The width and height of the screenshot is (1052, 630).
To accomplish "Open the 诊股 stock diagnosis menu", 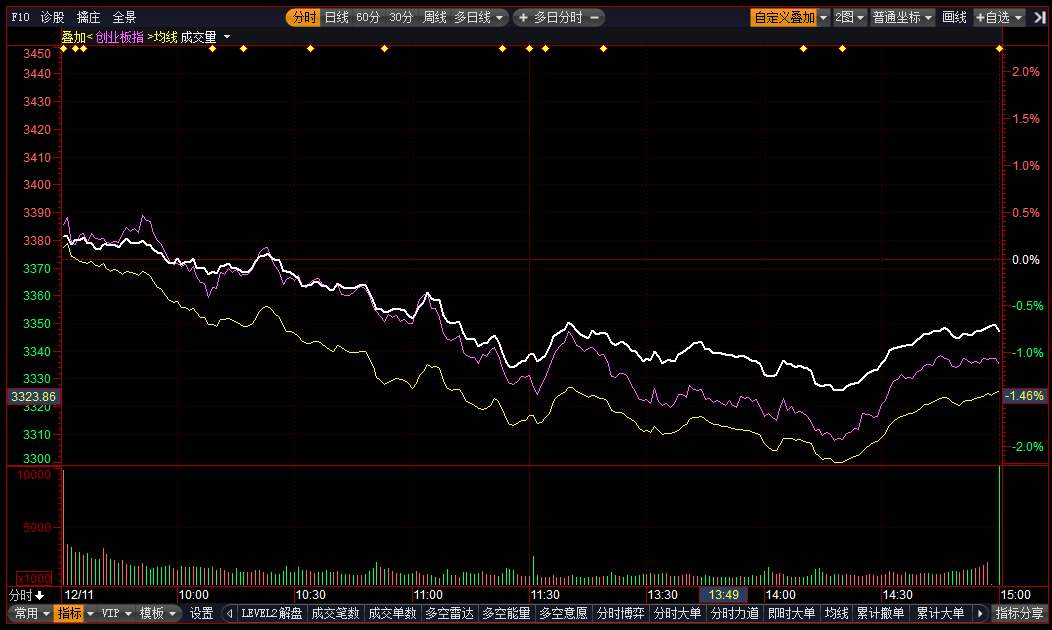I will [52, 17].
